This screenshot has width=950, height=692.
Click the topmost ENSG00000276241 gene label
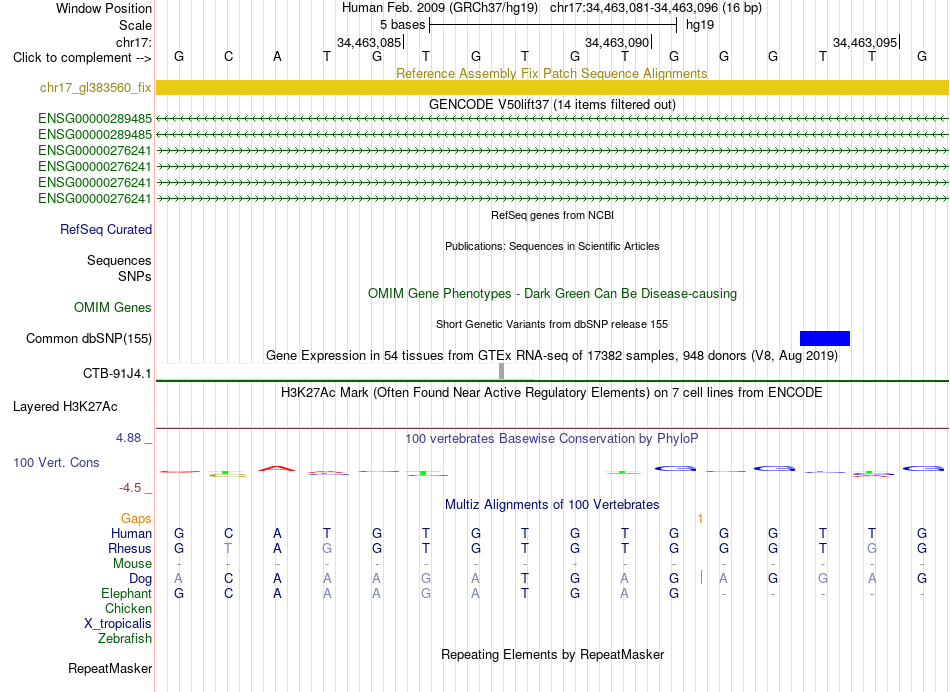pyautogui.click(x=95, y=150)
